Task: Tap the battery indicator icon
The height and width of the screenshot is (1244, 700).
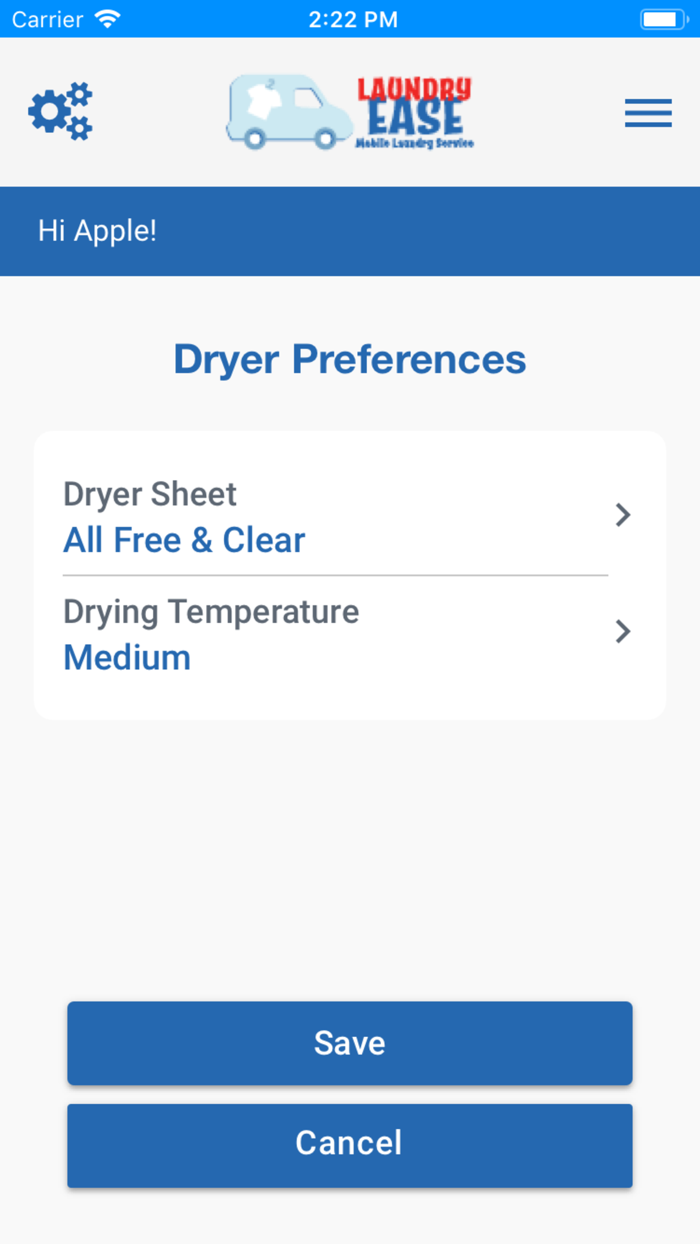Action: point(663,18)
